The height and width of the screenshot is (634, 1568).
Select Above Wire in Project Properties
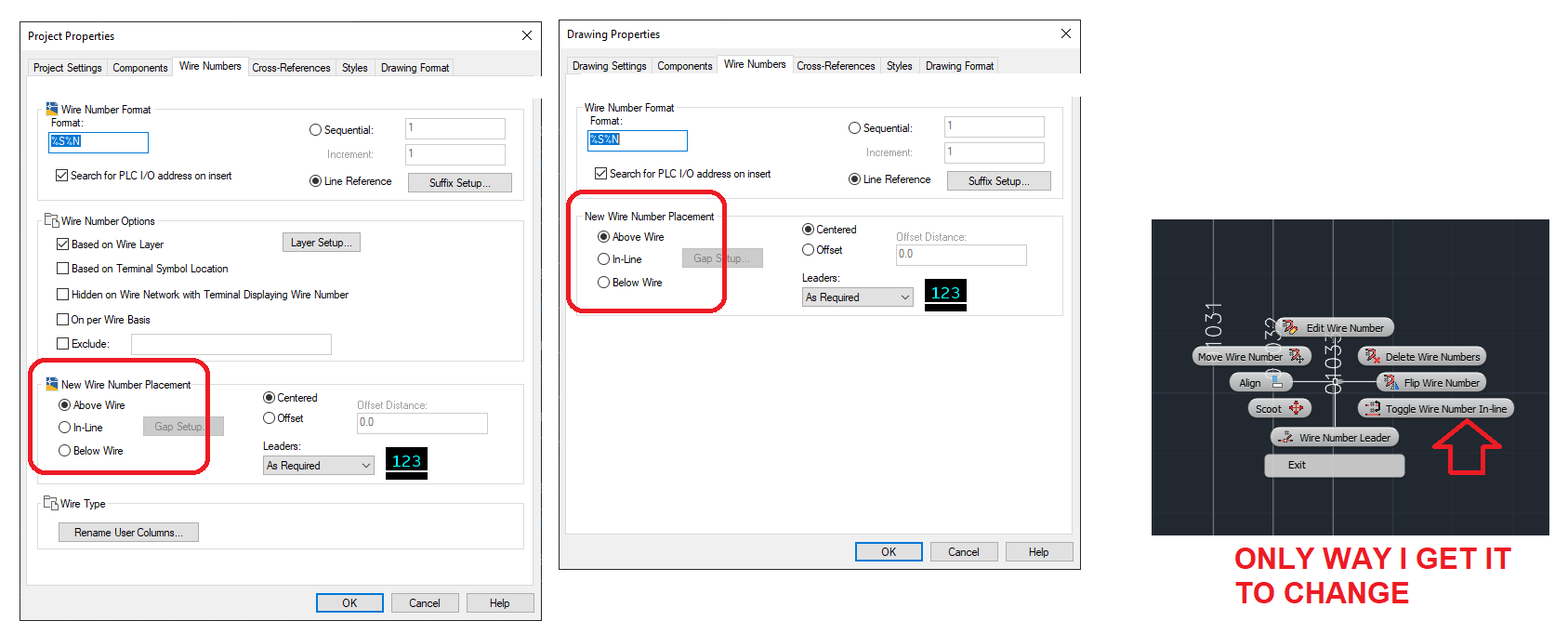[64, 404]
